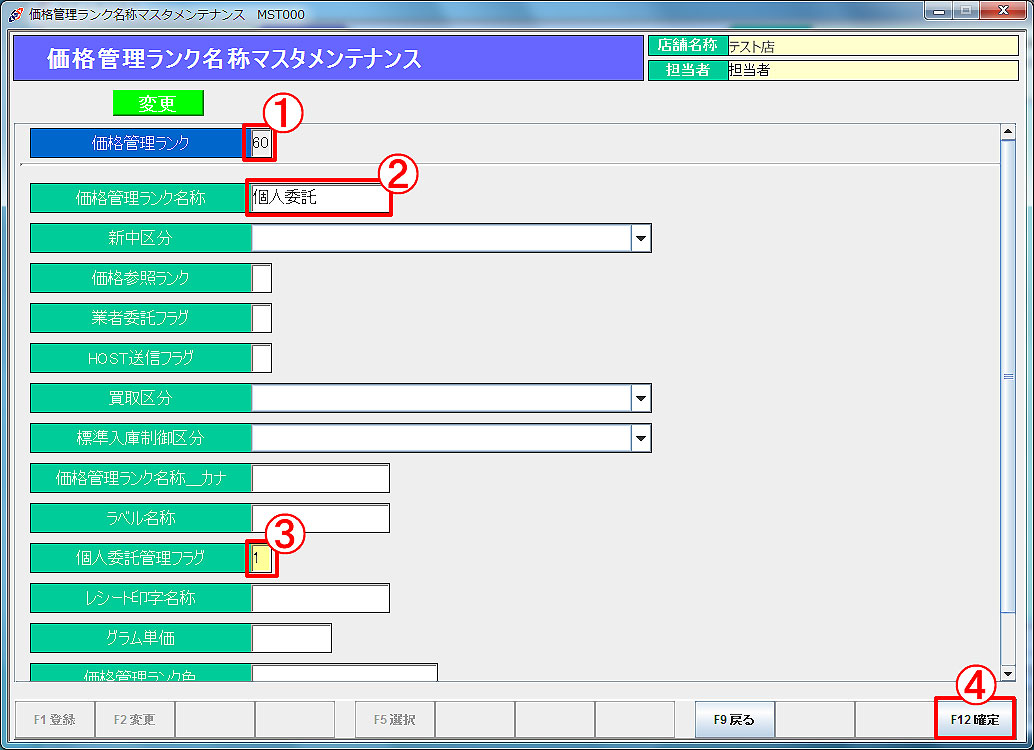
Task: Click the 価格管理ランク名称_カナ input field
Action: [320, 478]
